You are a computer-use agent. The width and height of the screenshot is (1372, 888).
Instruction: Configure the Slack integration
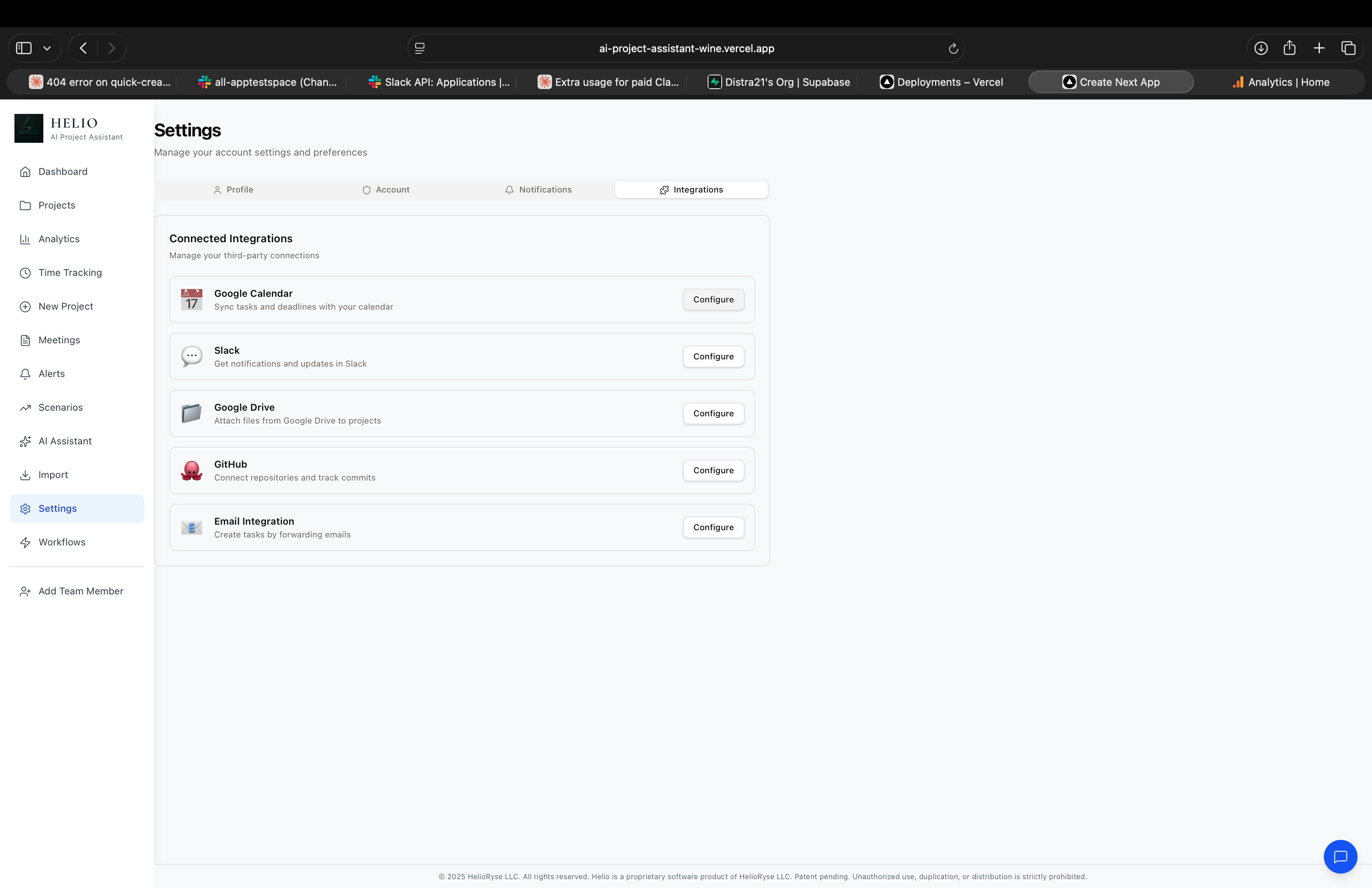(x=713, y=356)
